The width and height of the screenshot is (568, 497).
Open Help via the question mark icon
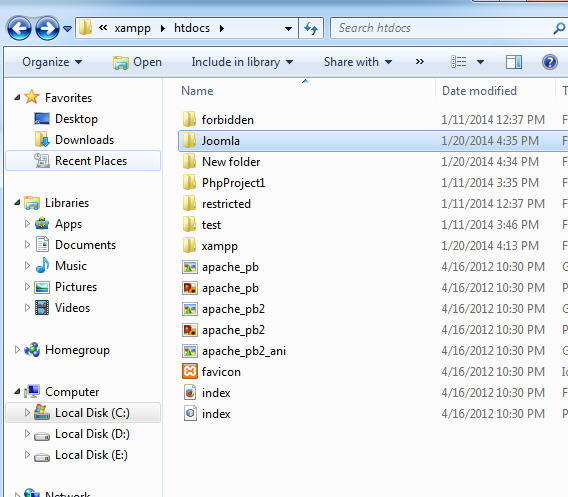[x=550, y=62]
